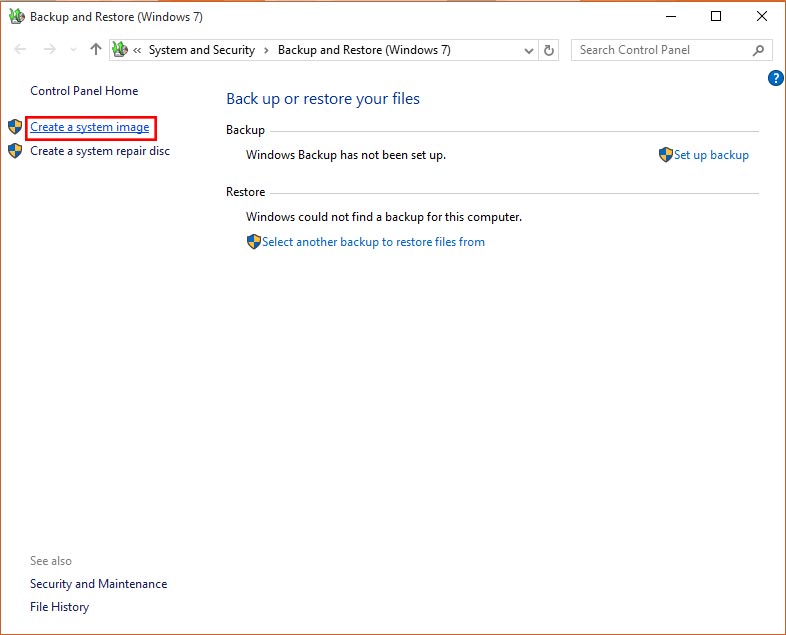Click the Create a system image link

[89, 127]
